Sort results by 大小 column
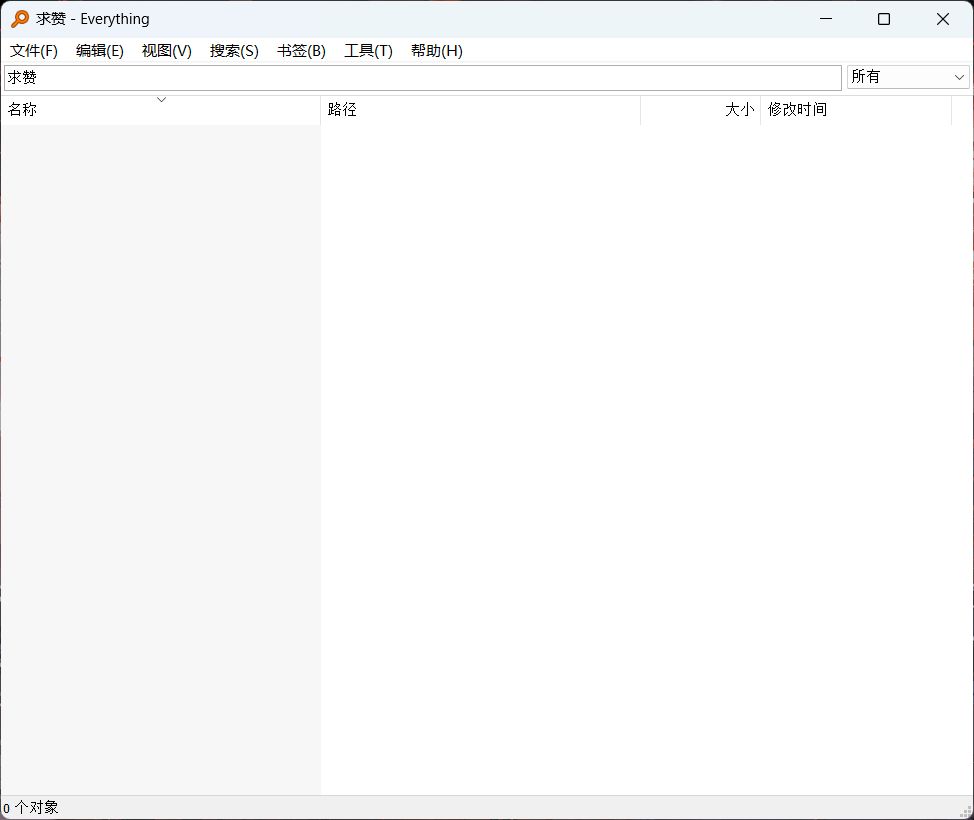The height and width of the screenshot is (820, 974). [700, 110]
